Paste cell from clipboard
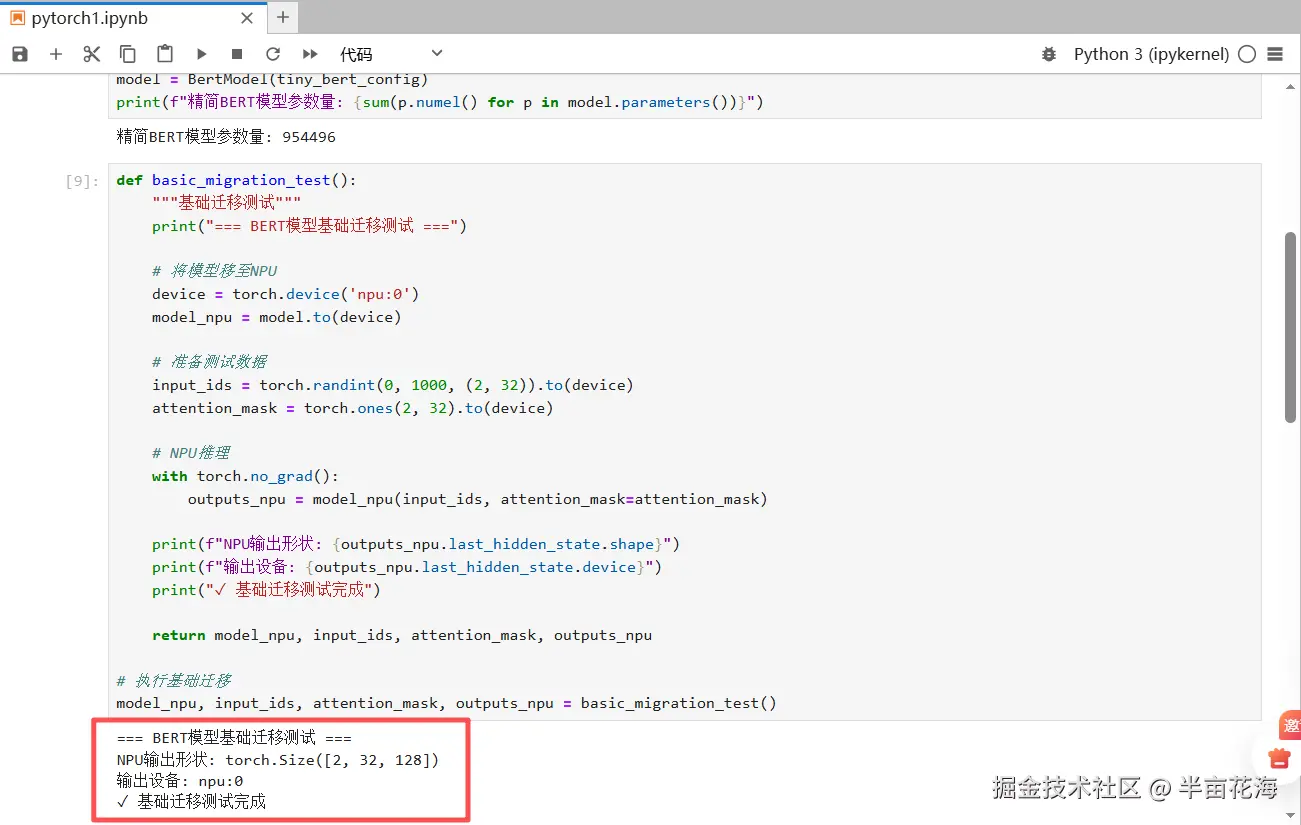Image resolution: width=1301 pixels, height=825 pixels. pos(165,54)
